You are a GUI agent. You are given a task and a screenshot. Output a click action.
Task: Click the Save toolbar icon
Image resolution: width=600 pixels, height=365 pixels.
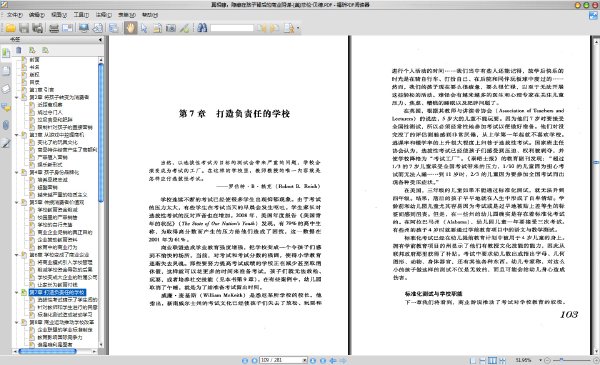[24, 28]
